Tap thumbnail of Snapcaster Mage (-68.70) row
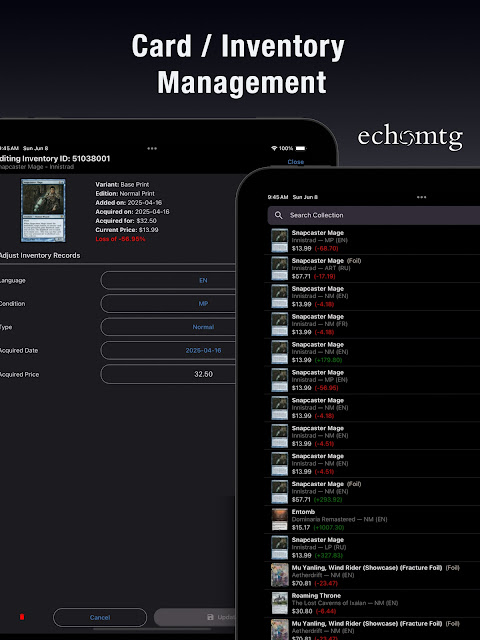The image size is (480, 640). [280, 240]
